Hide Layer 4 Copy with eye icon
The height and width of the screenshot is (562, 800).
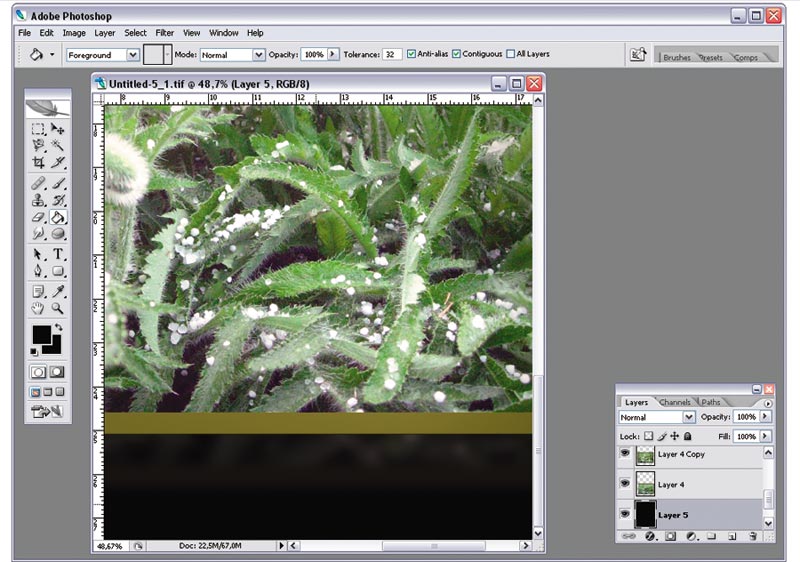[x=624, y=453]
